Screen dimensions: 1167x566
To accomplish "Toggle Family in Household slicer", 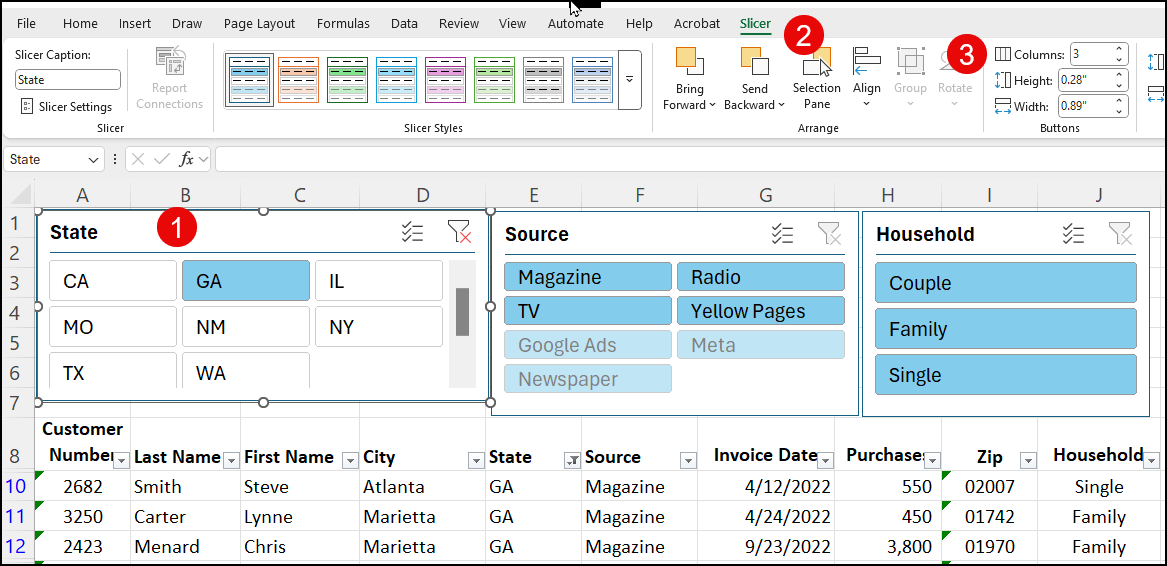I will [x=1005, y=329].
